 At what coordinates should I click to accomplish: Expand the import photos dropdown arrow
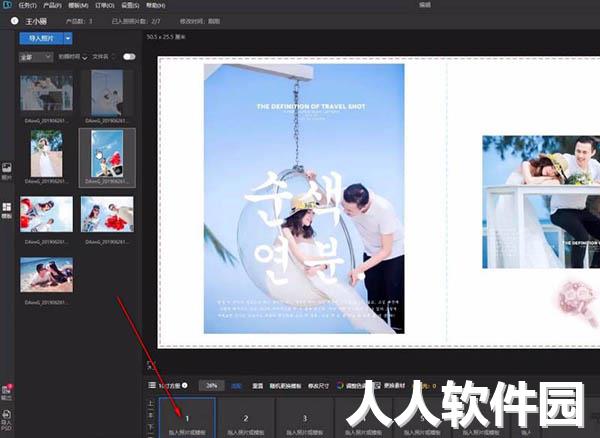coord(68,38)
